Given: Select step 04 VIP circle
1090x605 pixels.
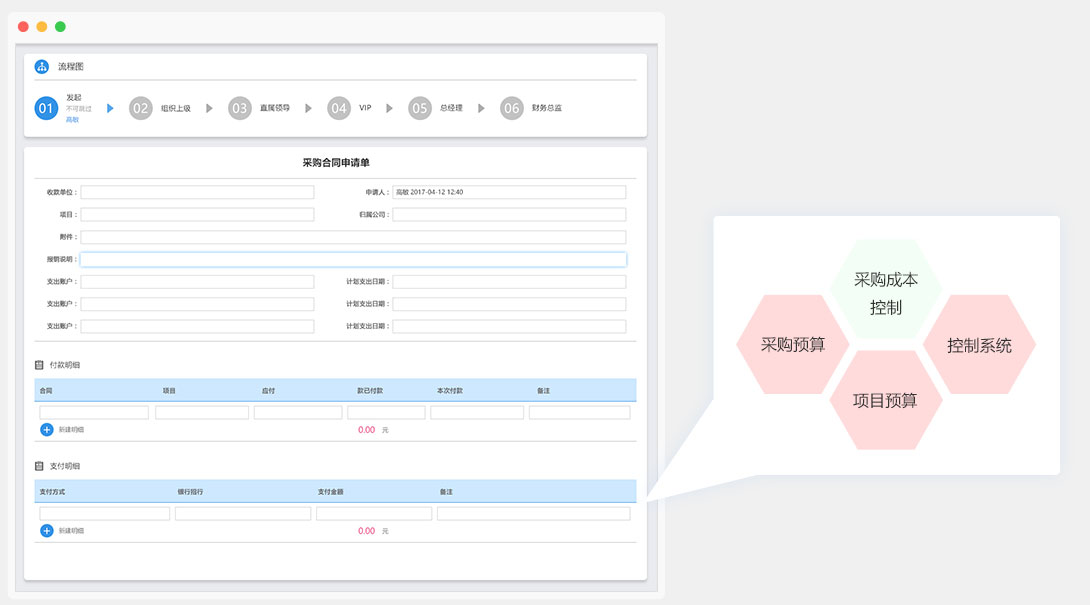Looking at the screenshot, I should (339, 108).
